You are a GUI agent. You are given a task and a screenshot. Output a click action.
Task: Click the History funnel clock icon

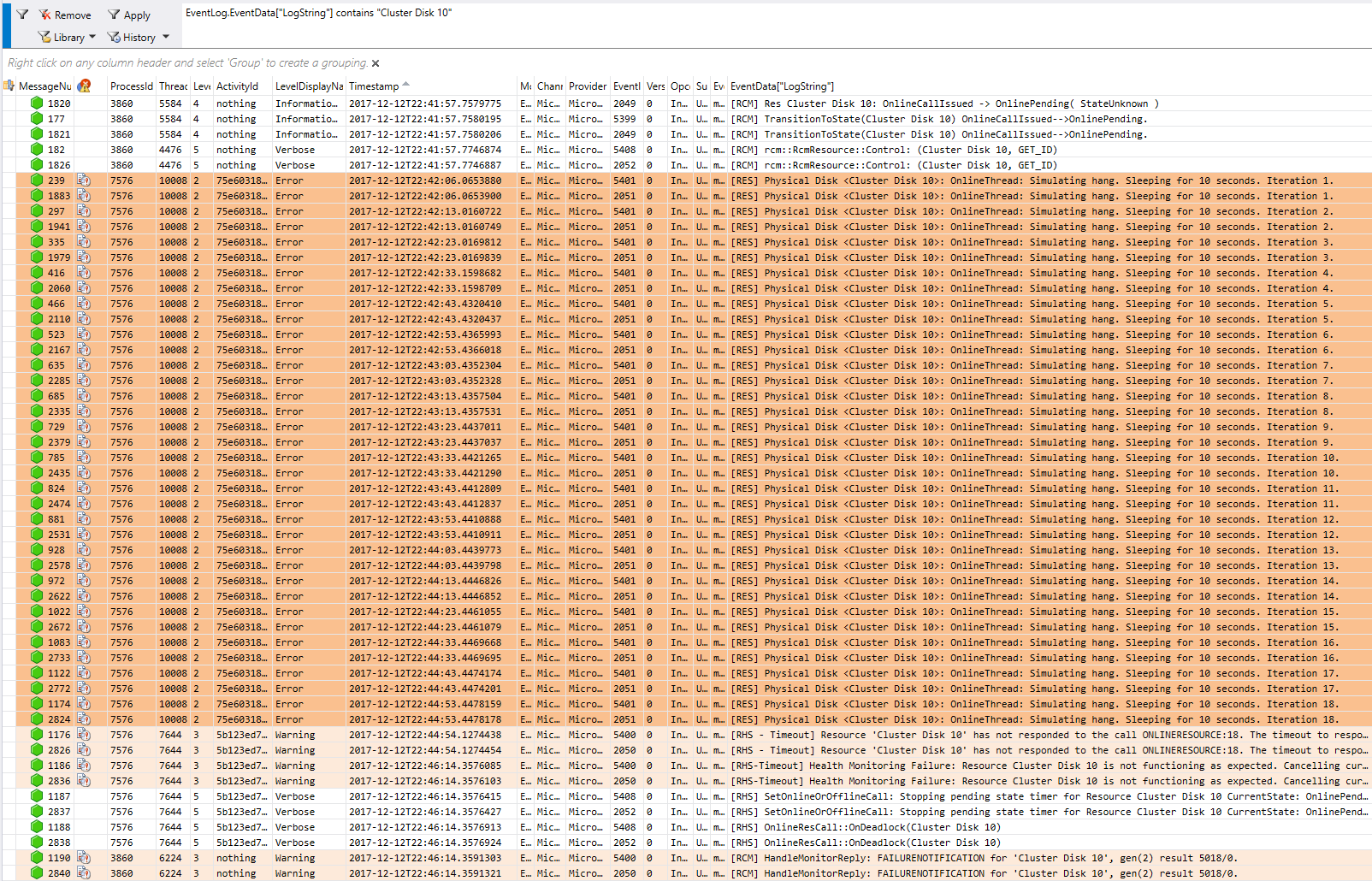click(112, 37)
